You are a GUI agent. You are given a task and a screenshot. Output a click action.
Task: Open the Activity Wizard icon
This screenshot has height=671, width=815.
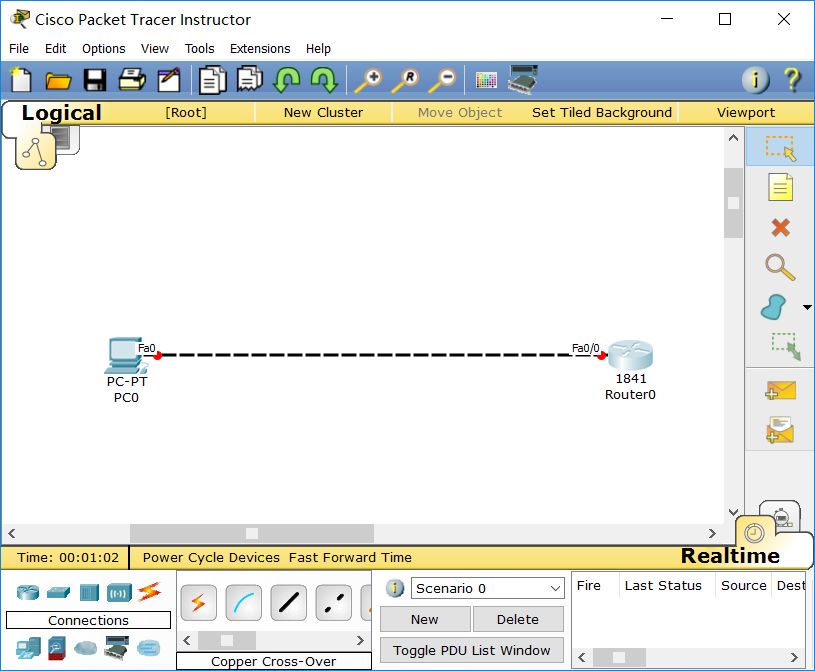click(169, 80)
